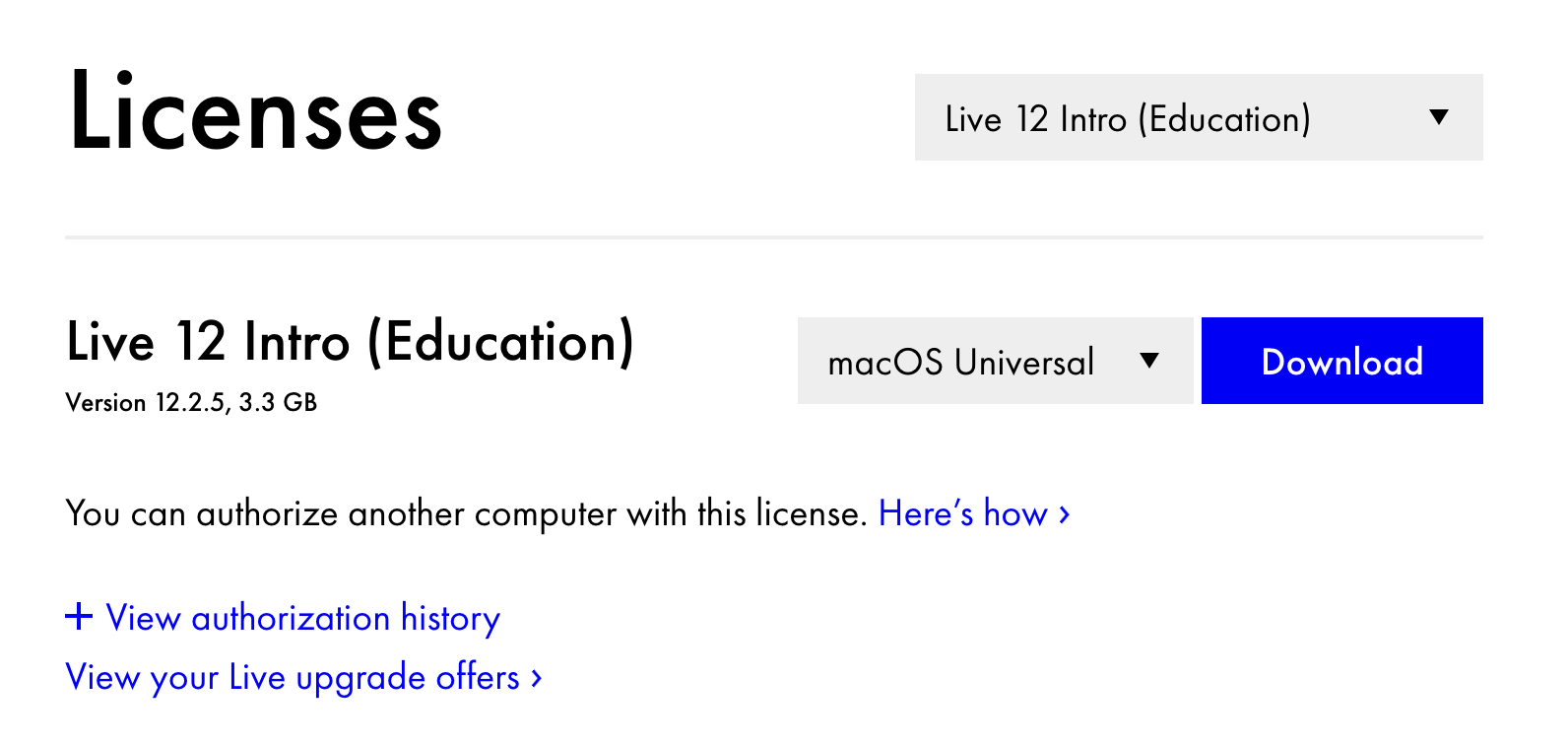Click the Version 12.2.5 text

147,402
